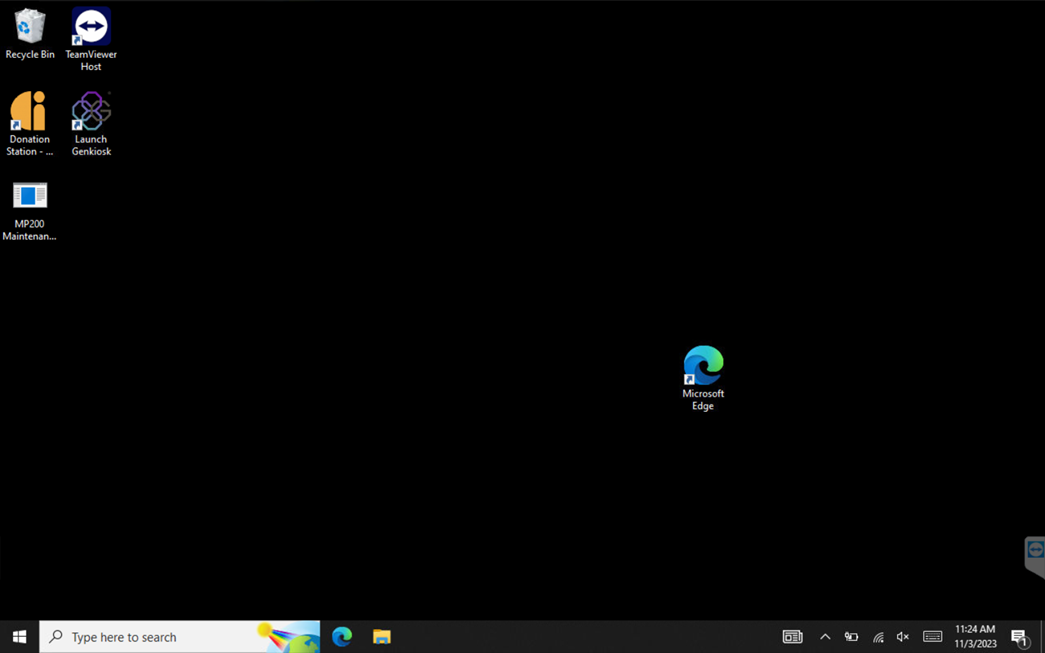Image resolution: width=1045 pixels, height=653 pixels.
Task: Click the battery power tray icon
Action: (851, 637)
